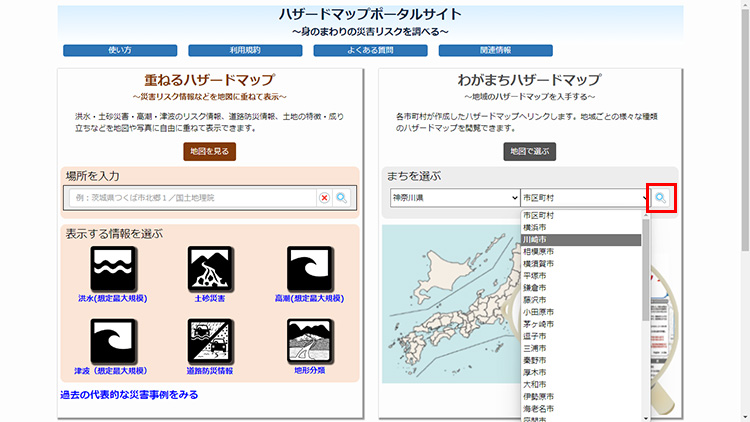Click the Japan map image
The width and height of the screenshot is (750, 422).
click(451, 304)
